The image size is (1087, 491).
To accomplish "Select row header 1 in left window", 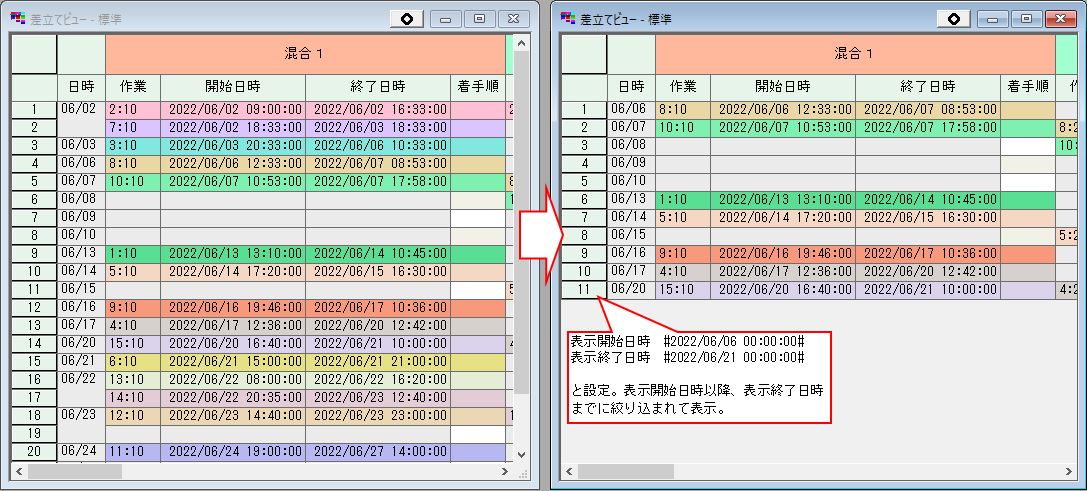I will pos(34,110).
